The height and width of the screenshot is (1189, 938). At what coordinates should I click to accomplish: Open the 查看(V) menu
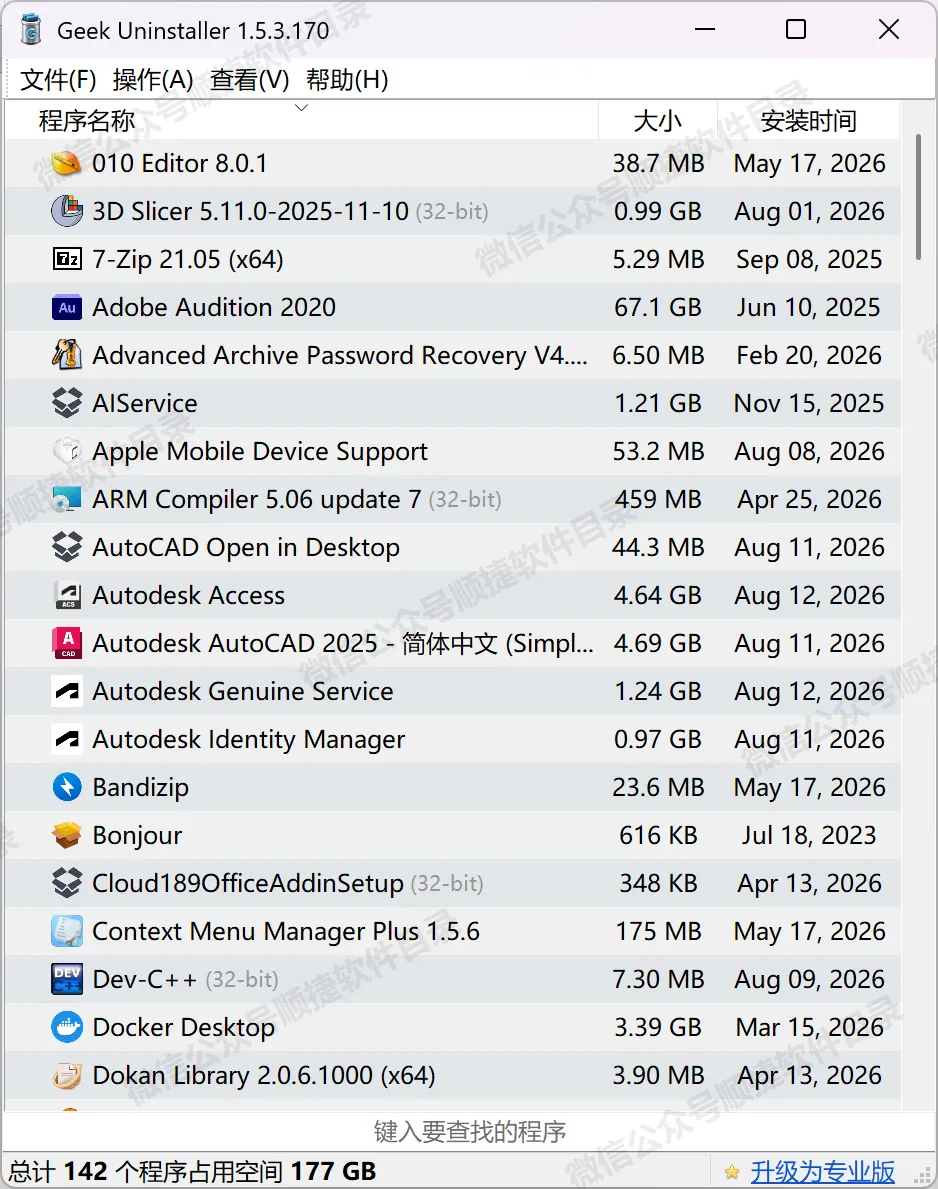[x=249, y=80]
